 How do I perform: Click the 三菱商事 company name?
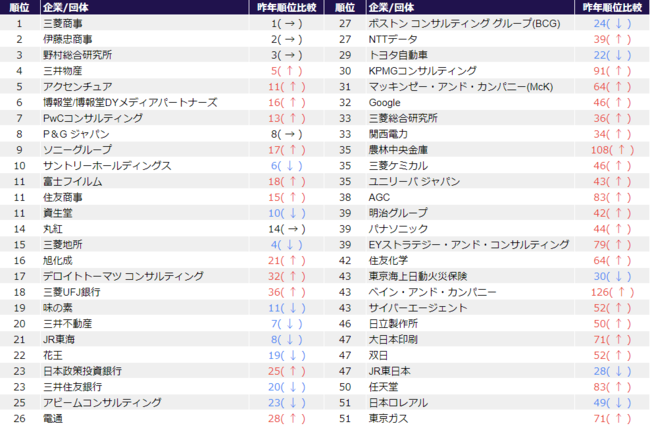point(64,22)
